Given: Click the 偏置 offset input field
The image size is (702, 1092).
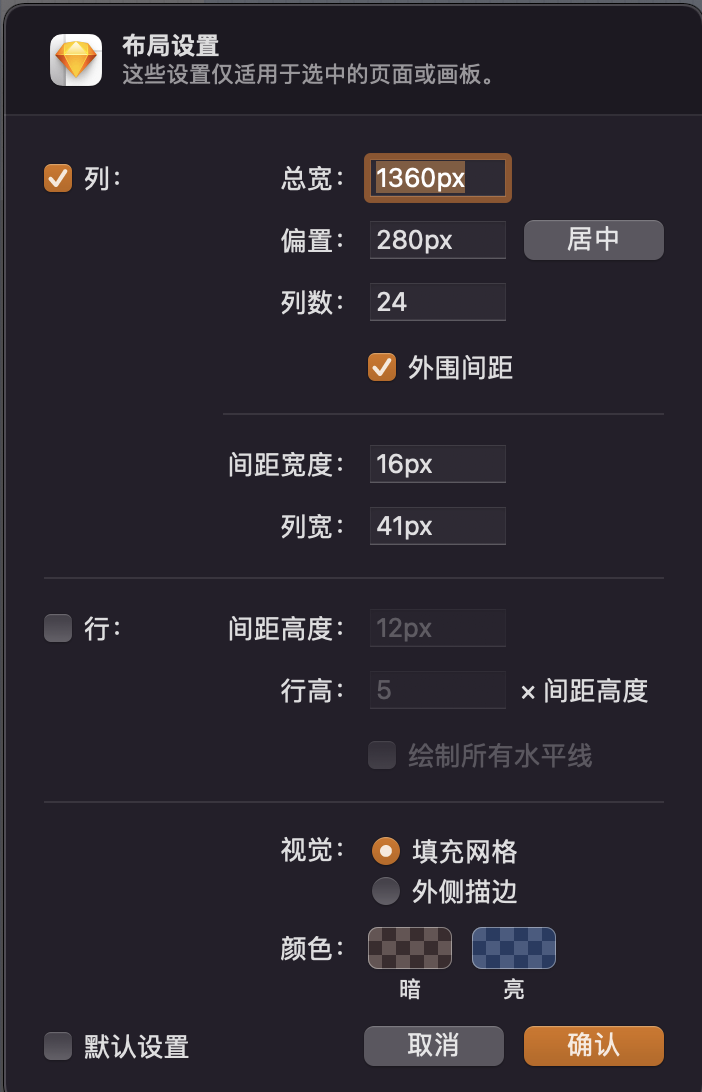Looking at the screenshot, I should 437,240.
